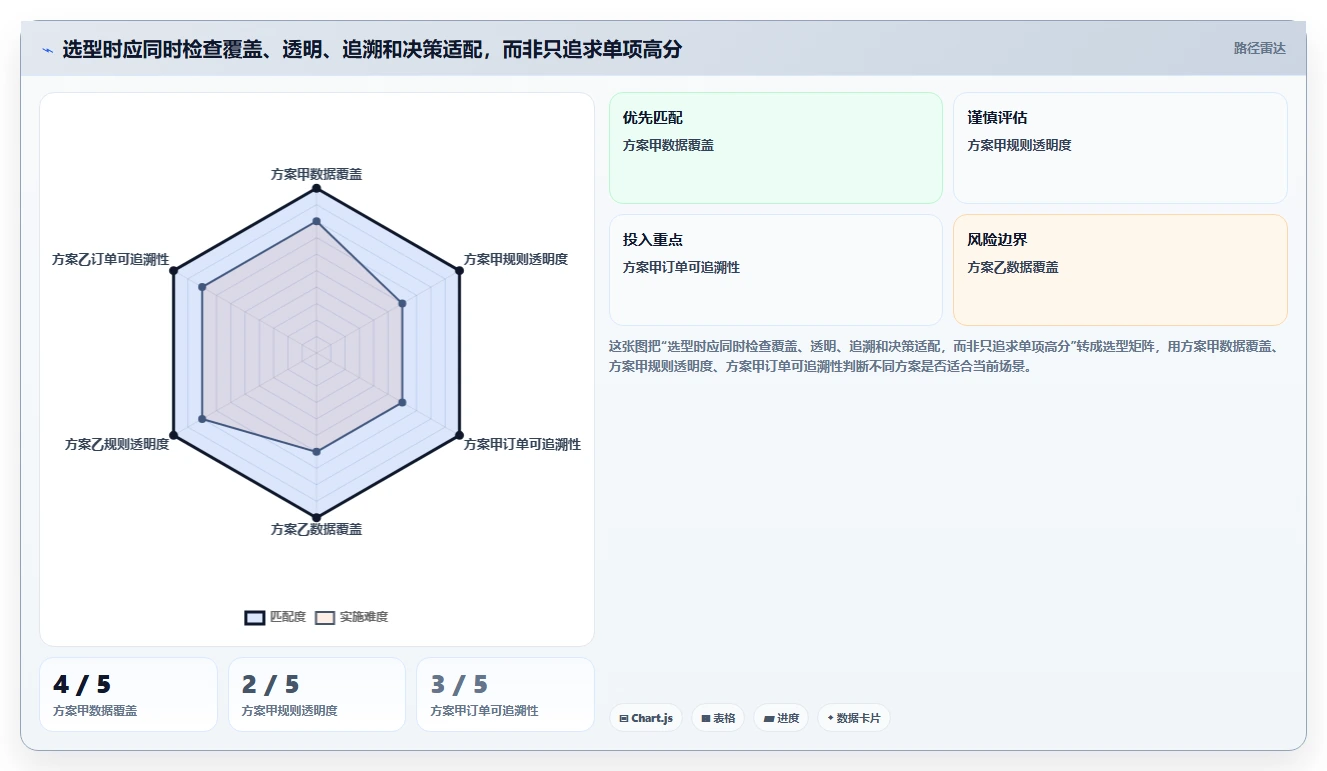The width and height of the screenshot is (1327, 771).
Task: Click the 3 / 5 score card
Action: 505,694
